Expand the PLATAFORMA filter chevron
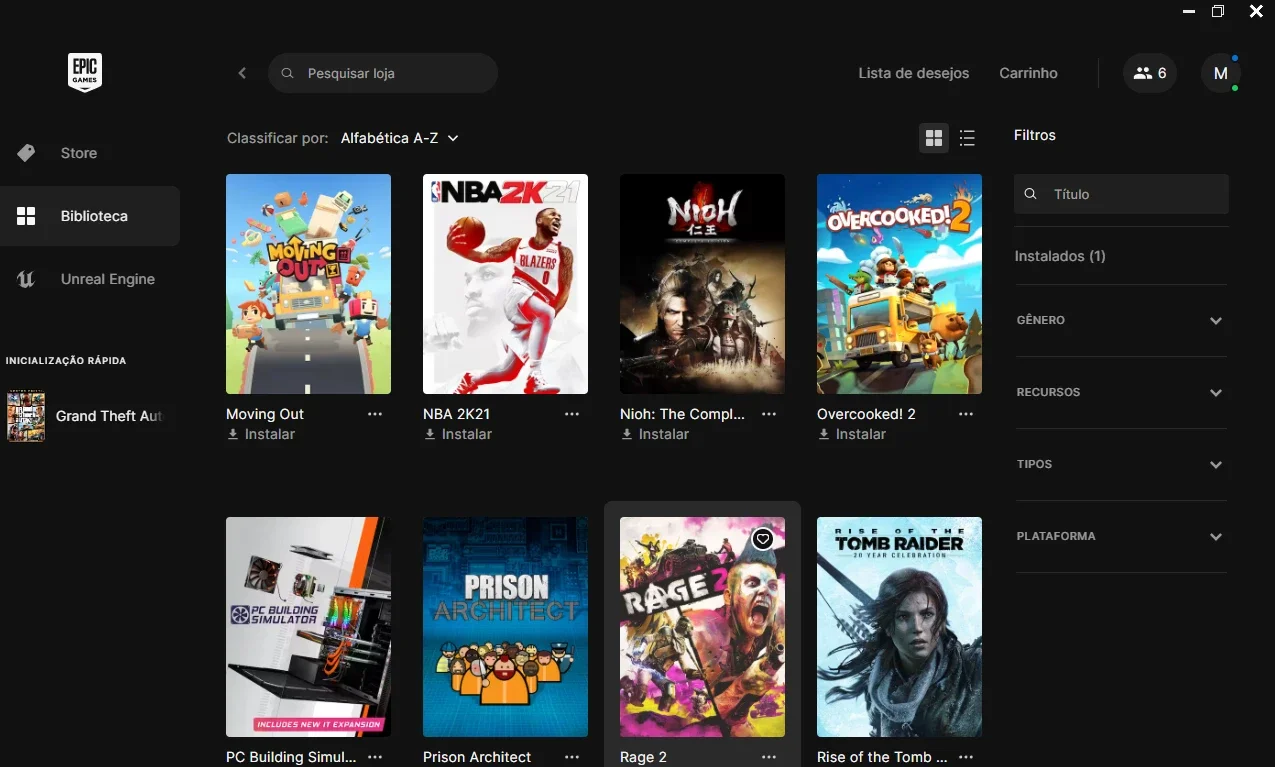This screenshot has height=767, width=1275. tap(1216, 537)
